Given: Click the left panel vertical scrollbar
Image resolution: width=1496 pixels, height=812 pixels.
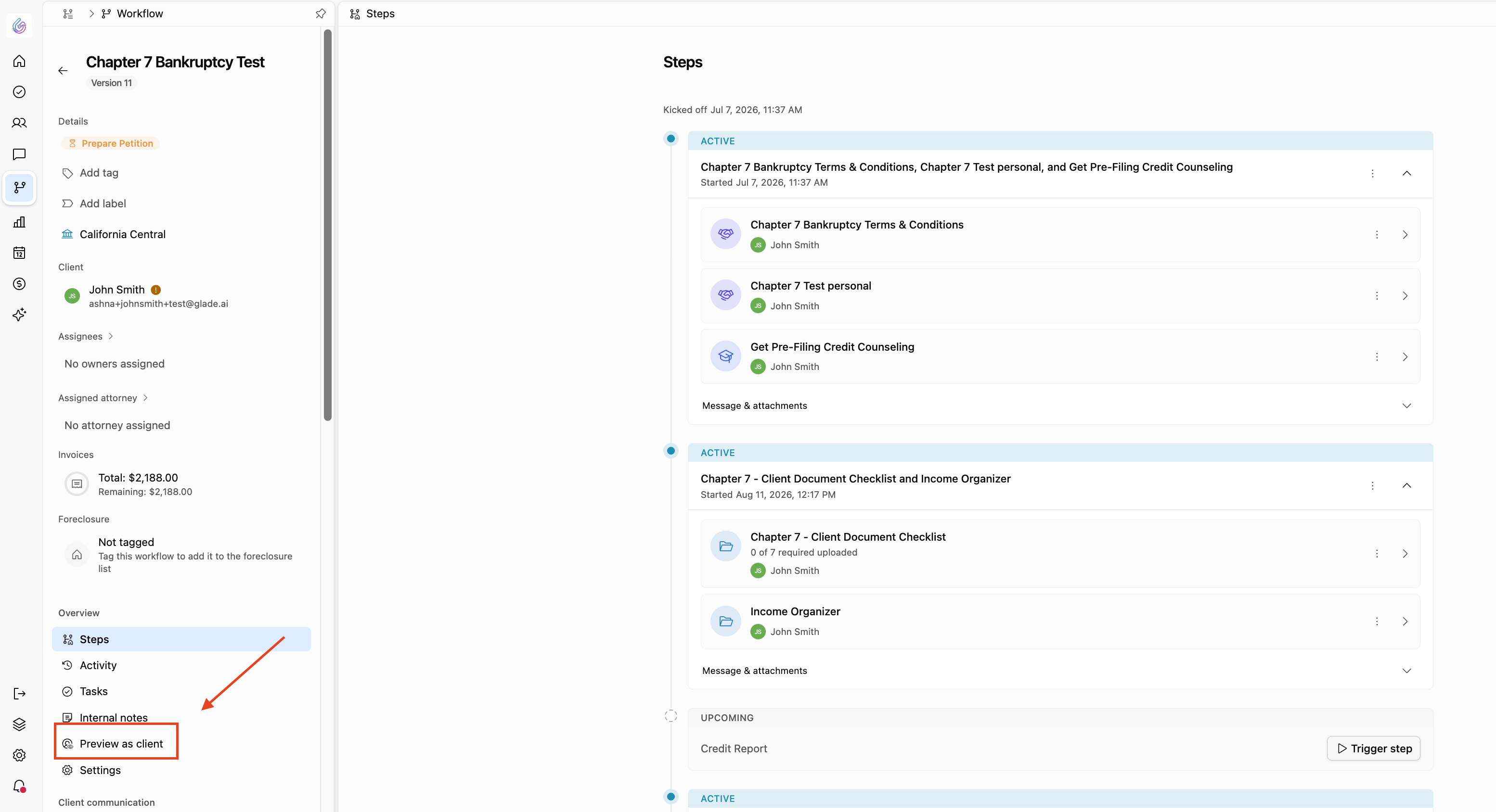Looking at the screenshot, I should 327,225.
